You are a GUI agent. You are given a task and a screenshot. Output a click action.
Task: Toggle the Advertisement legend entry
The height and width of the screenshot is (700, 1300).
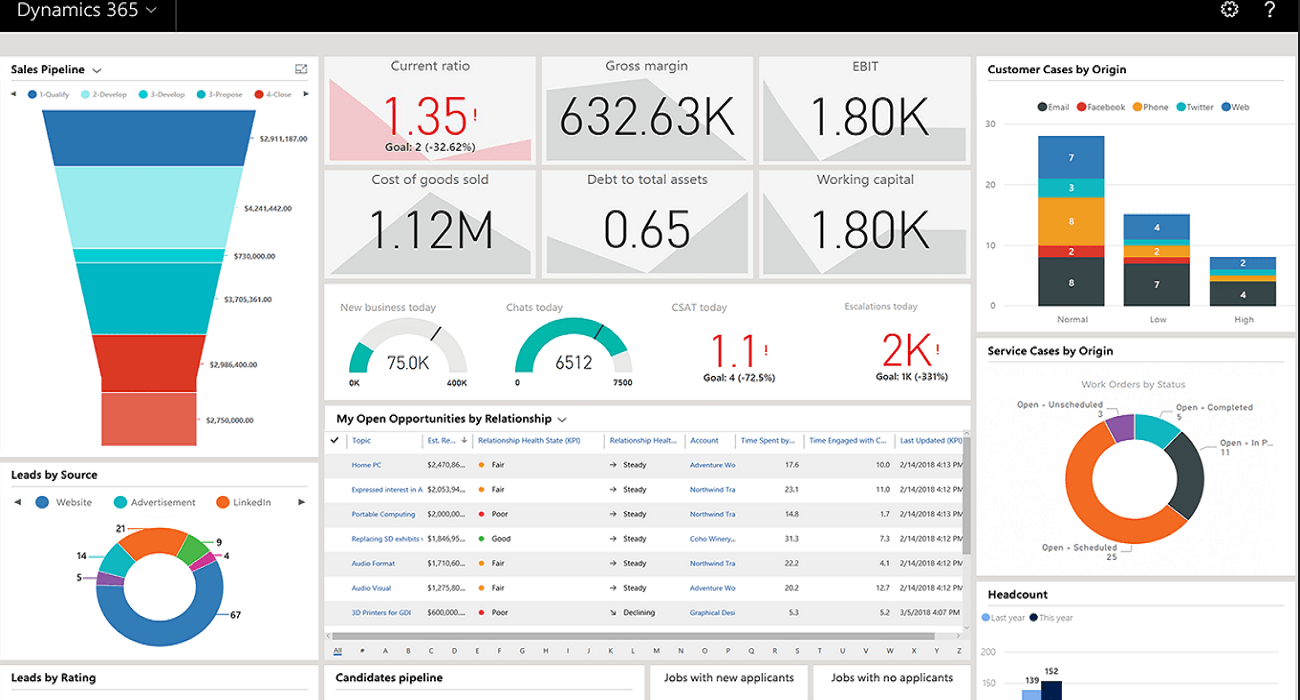155,502
